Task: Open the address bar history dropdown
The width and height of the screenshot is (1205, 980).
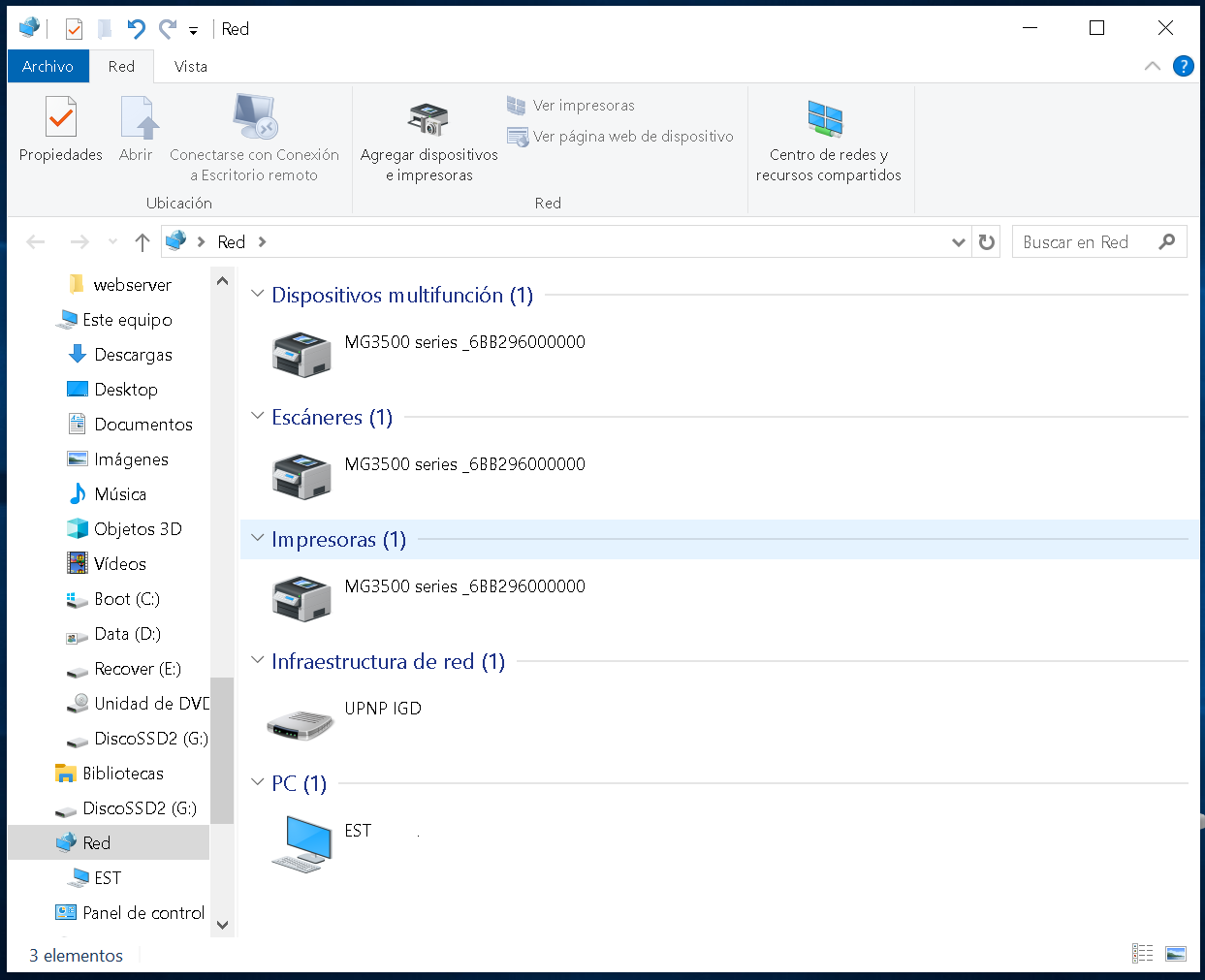Action: pyautogui.click(x=959, y=242)
